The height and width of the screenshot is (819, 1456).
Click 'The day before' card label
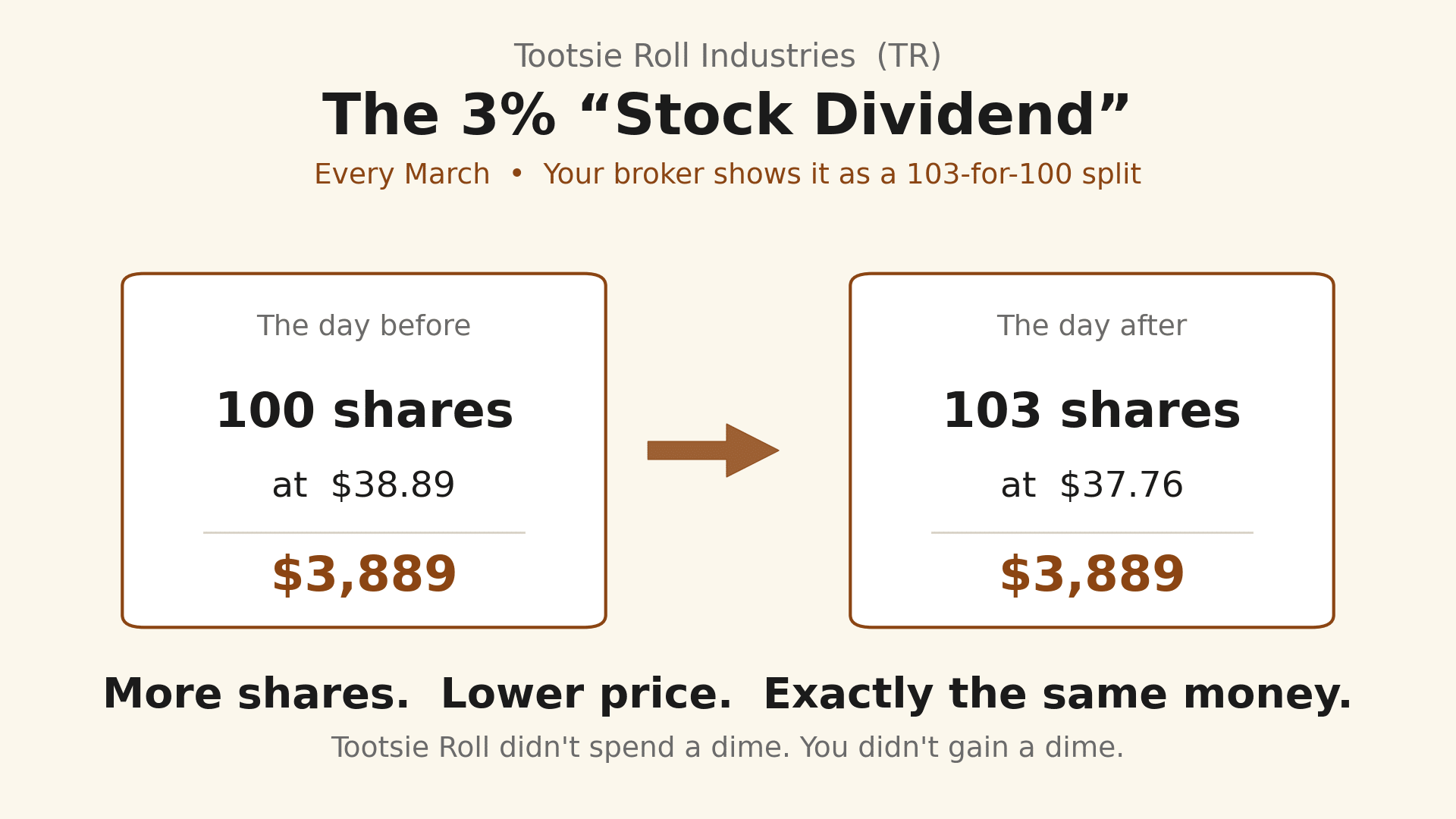pyautogui.click(x=364, y=326)
